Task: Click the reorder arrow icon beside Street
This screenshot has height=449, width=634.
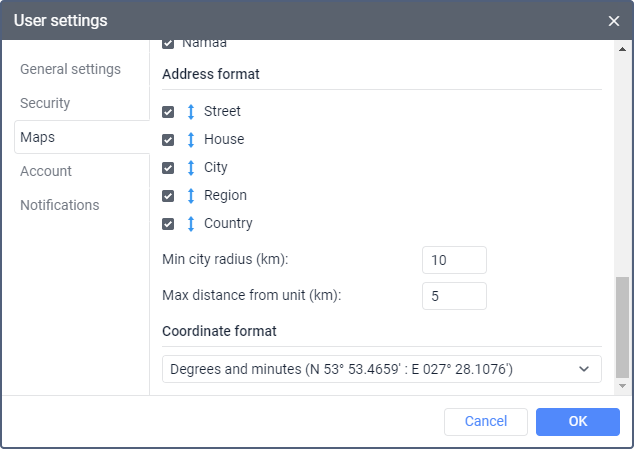Action: (191, 112)
